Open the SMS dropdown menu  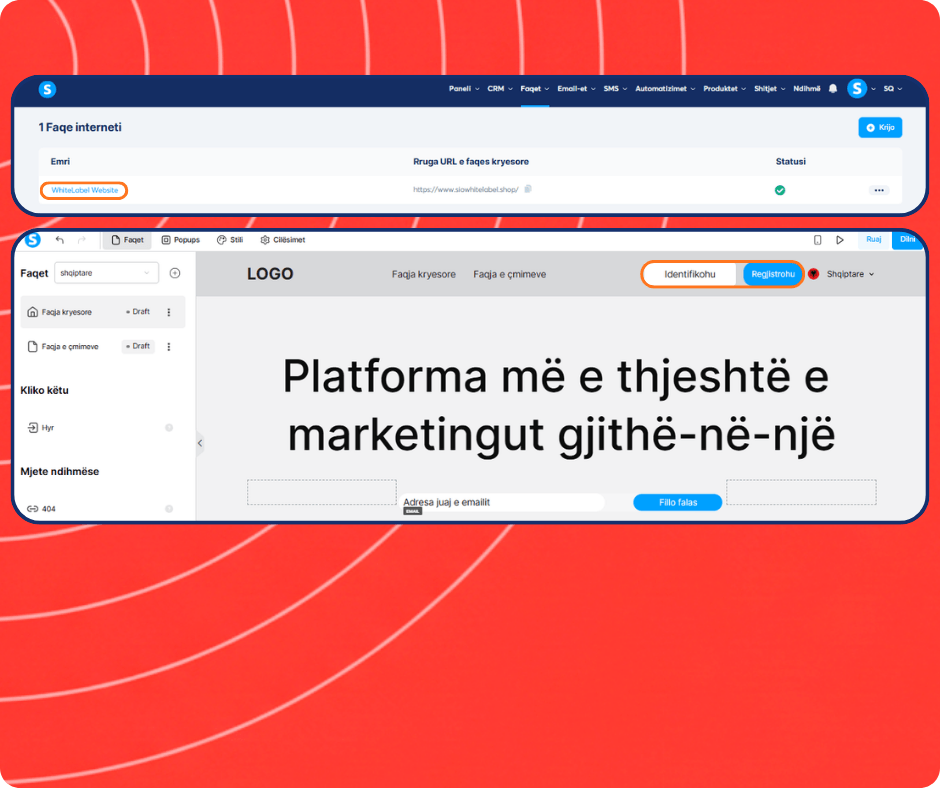click(x=615, y=89)
